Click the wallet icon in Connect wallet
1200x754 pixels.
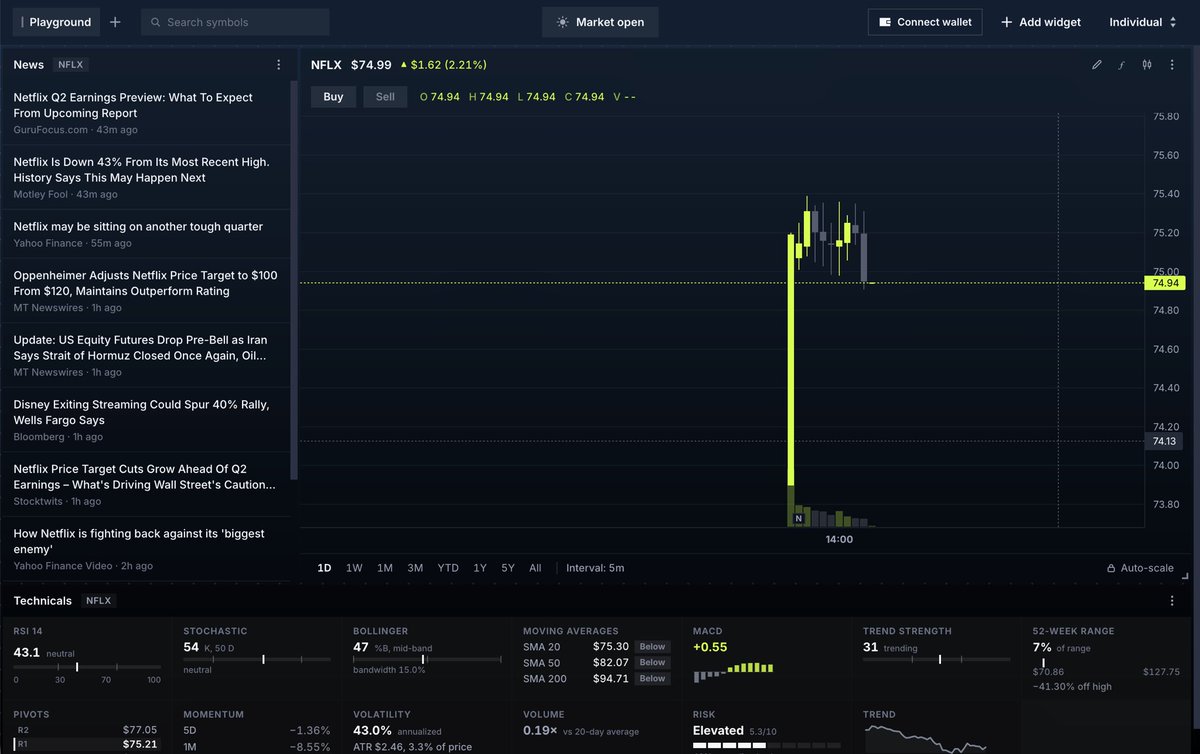[885, 22]
